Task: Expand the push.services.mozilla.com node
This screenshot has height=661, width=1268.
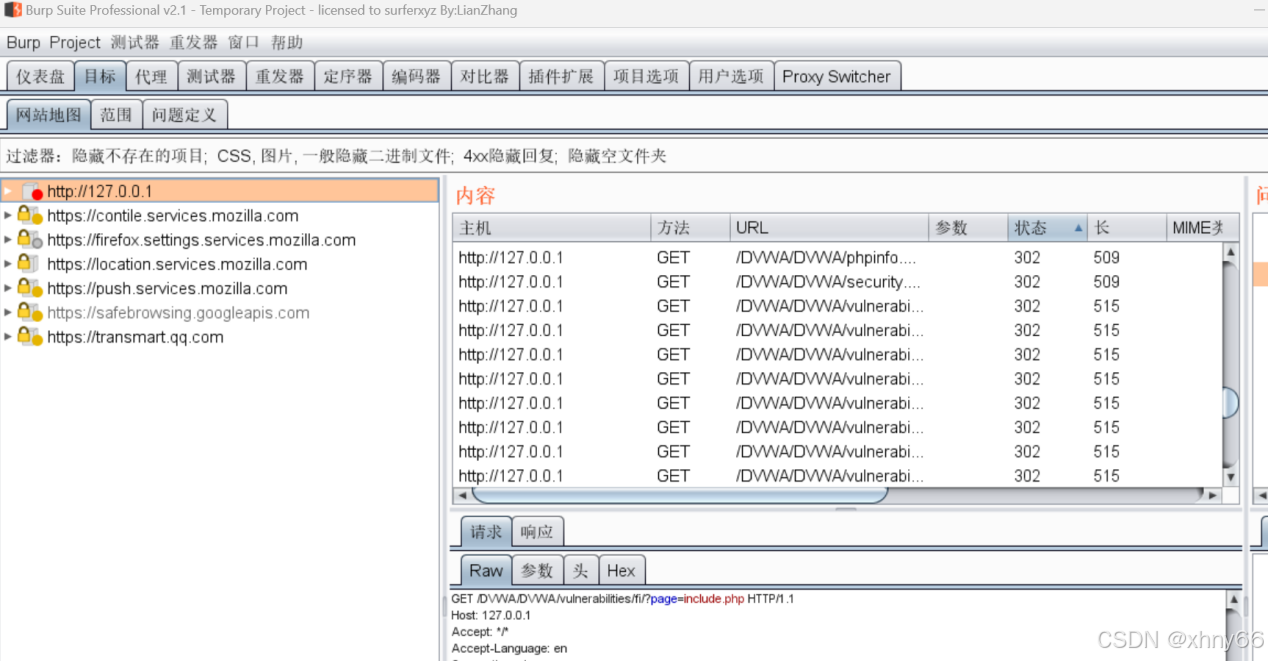Action: tap(8, 288)
